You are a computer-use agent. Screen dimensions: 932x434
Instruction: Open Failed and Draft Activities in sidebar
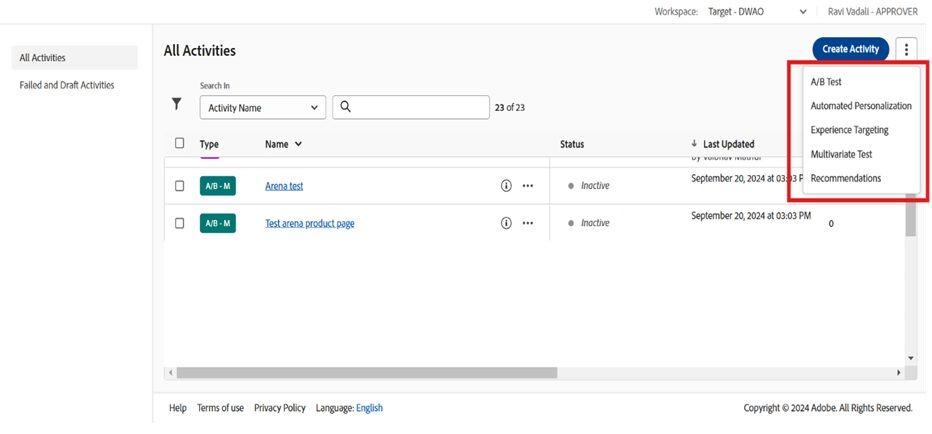67,85
